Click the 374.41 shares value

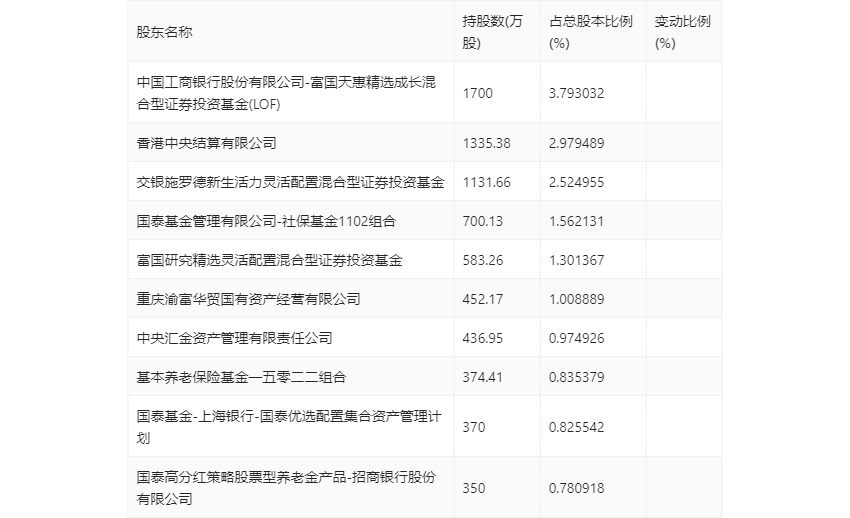tap(482, 377)
